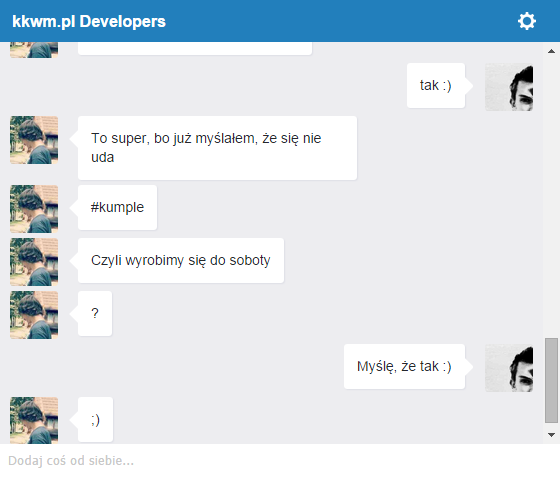This screenshot has height=500, width=560.
Task: Click the avatar next to 'tak :)' message
Action: pyautogui.click(x=509, y=87)
